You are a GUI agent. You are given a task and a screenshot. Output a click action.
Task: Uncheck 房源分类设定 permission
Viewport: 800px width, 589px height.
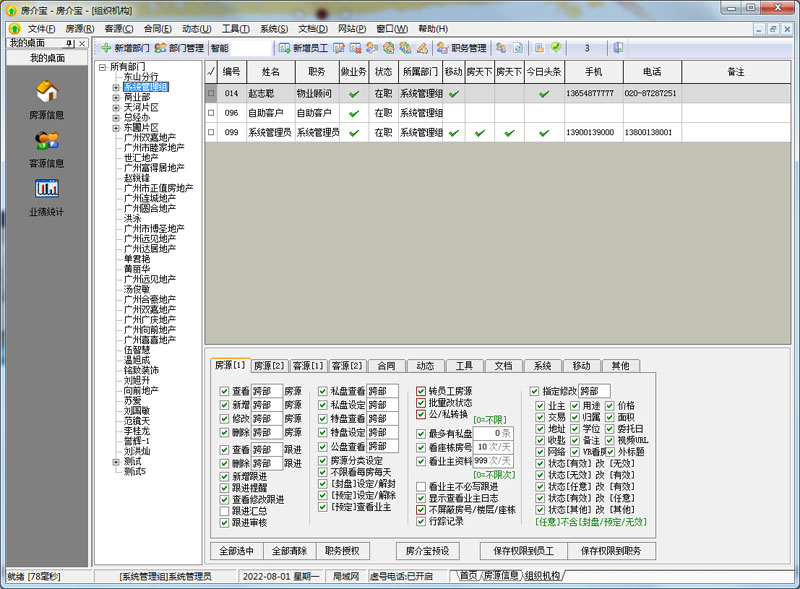point(322,460)
